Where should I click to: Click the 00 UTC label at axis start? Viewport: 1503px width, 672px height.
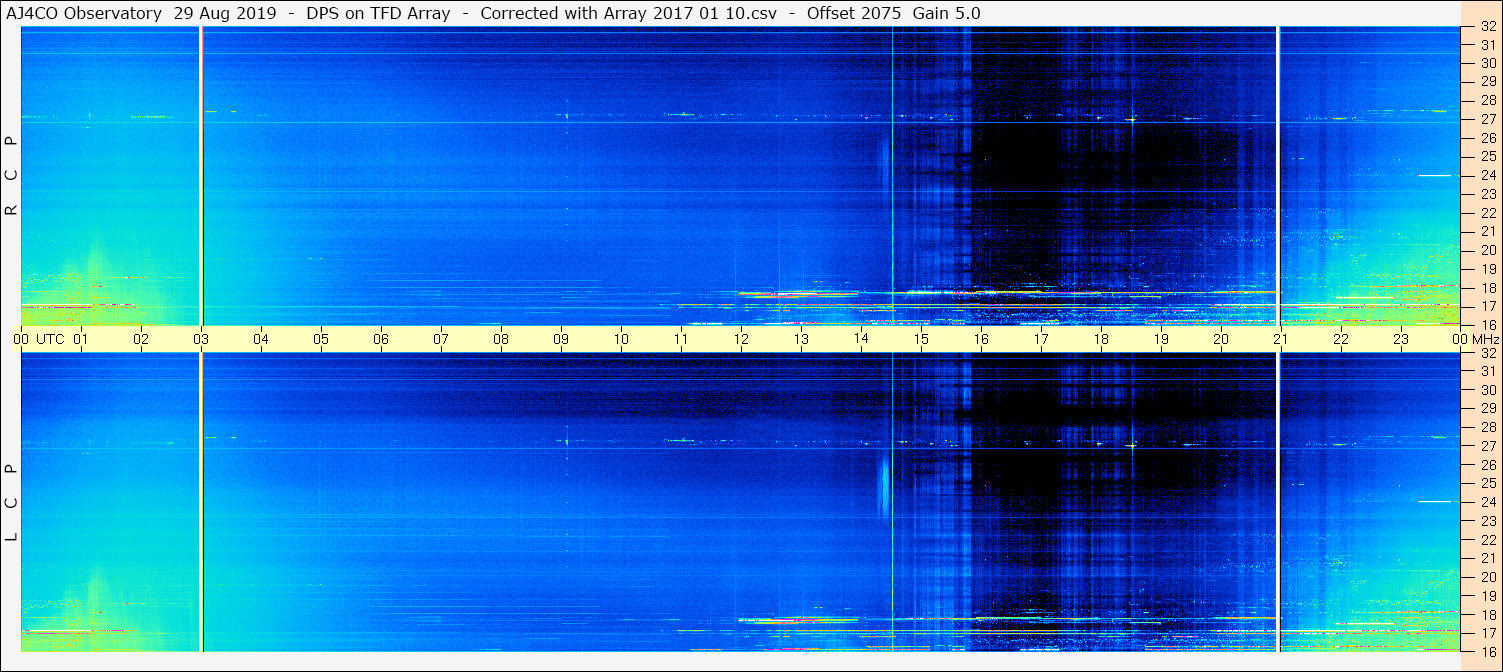[42, 339]
